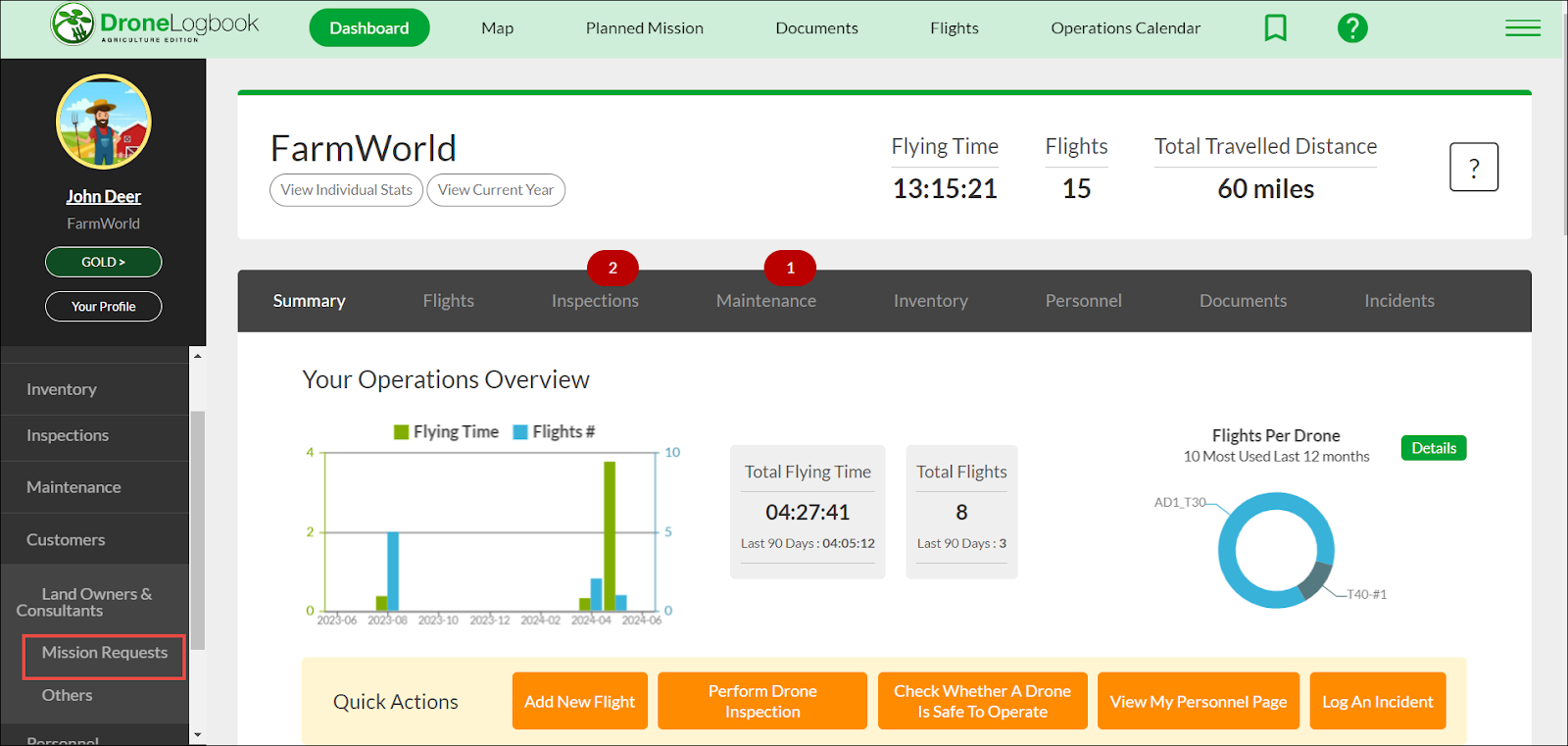Select the Summary tab

click(310, 301)
